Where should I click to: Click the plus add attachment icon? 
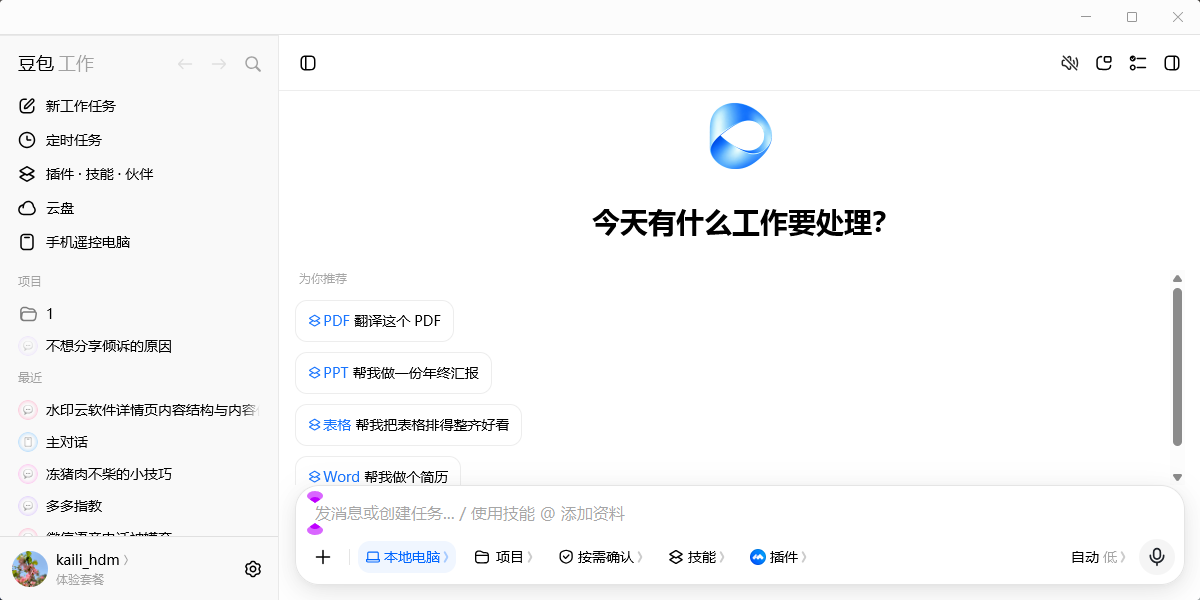(x=323, y=557)
